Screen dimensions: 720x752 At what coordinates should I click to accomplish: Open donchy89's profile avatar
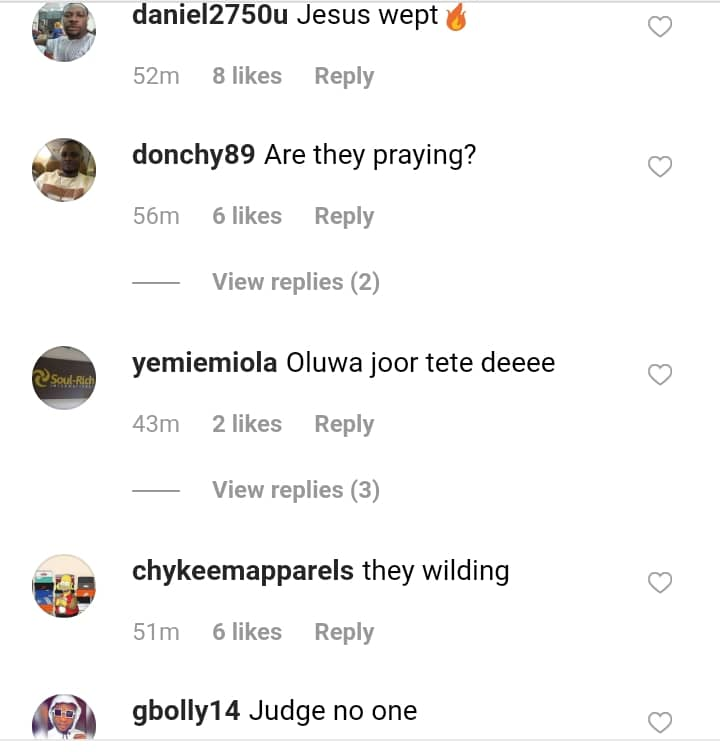tap(64, 170)
